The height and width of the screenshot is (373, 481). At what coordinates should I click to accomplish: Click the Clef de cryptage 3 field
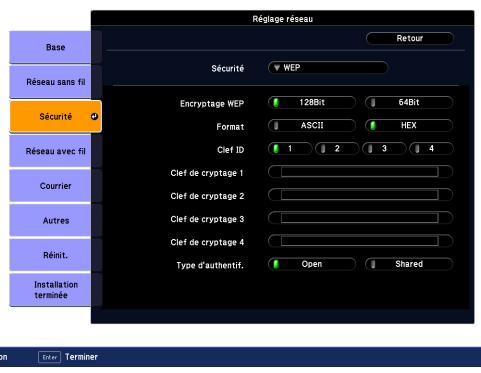360,218
